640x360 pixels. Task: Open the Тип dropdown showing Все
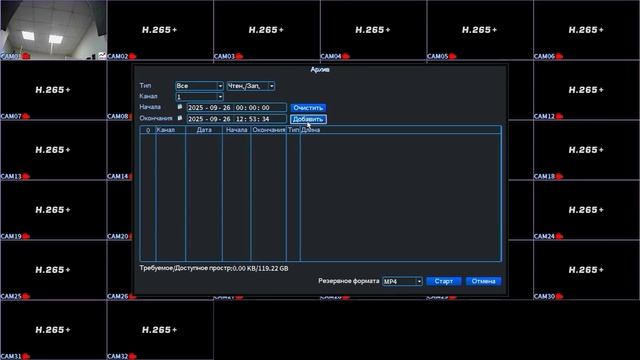[x=199, y=86]
